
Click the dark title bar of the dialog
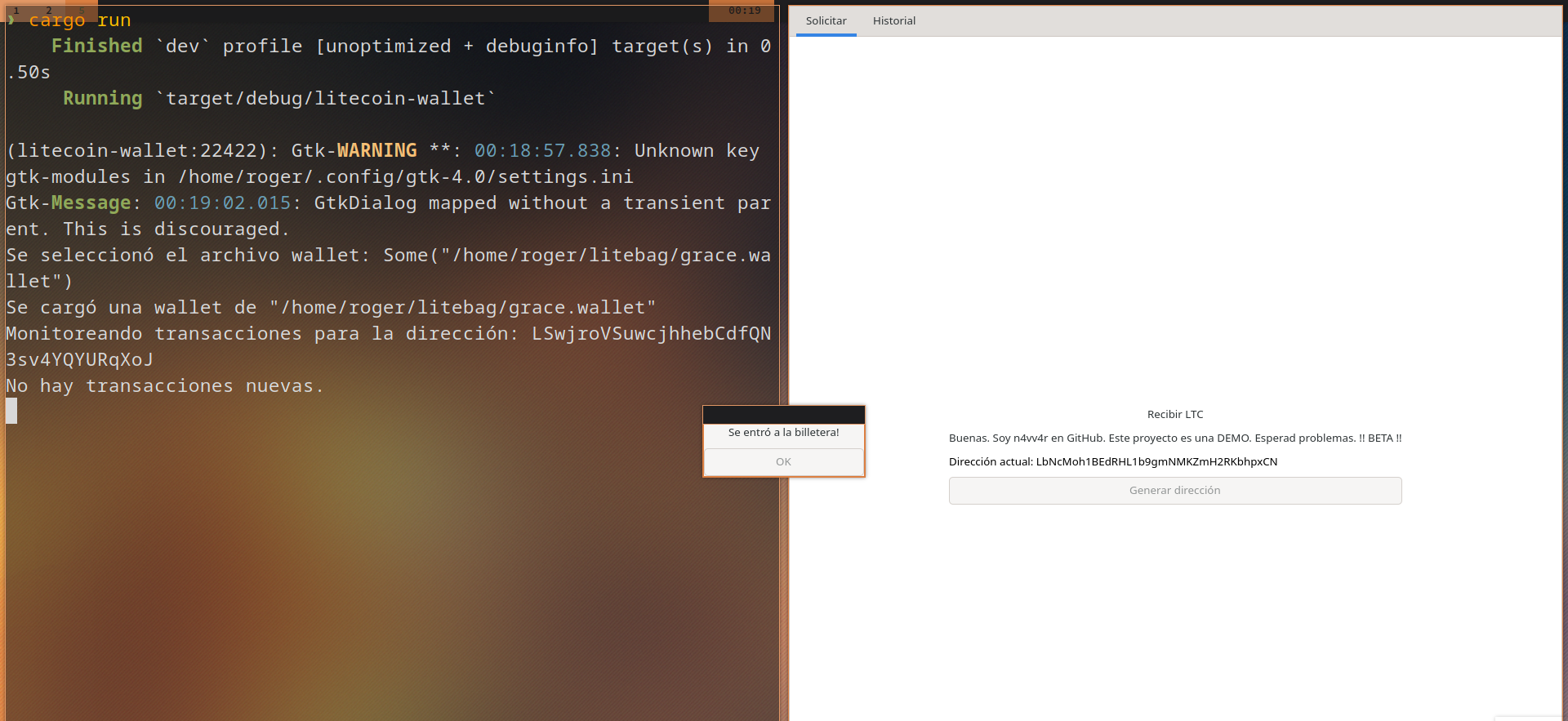783,414
